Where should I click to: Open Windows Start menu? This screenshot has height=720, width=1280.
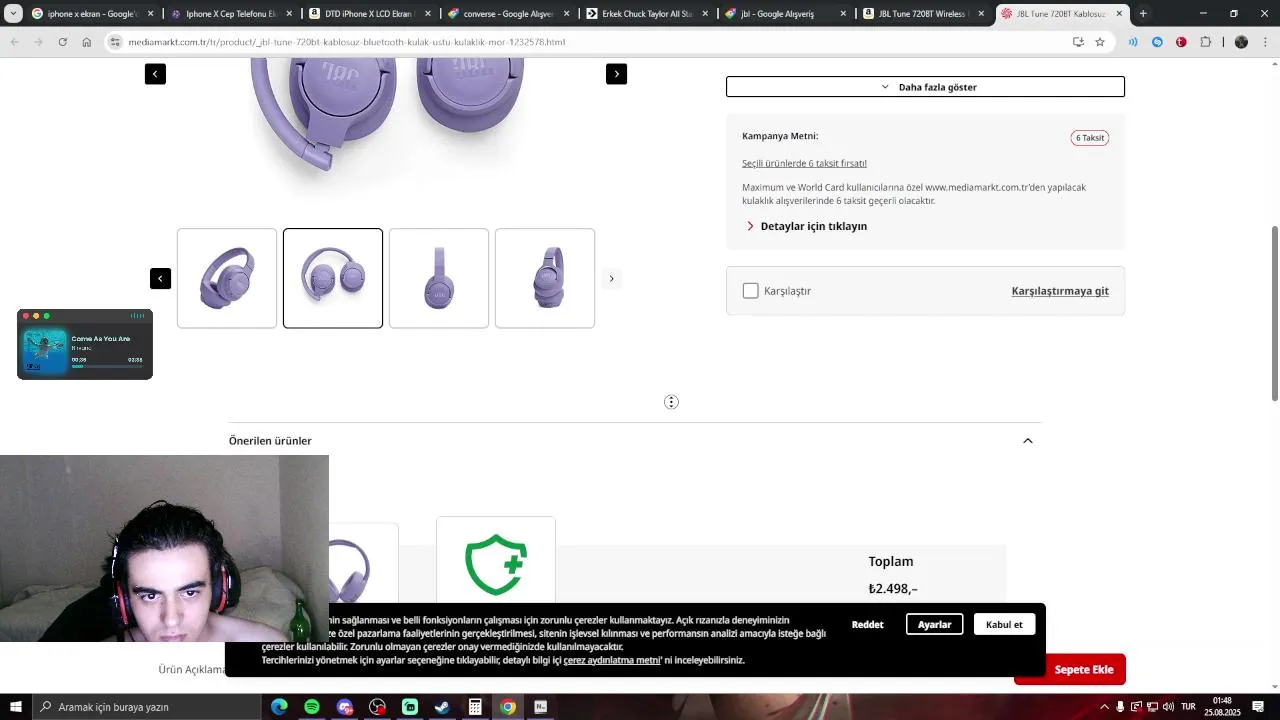[x=16, y=707]
